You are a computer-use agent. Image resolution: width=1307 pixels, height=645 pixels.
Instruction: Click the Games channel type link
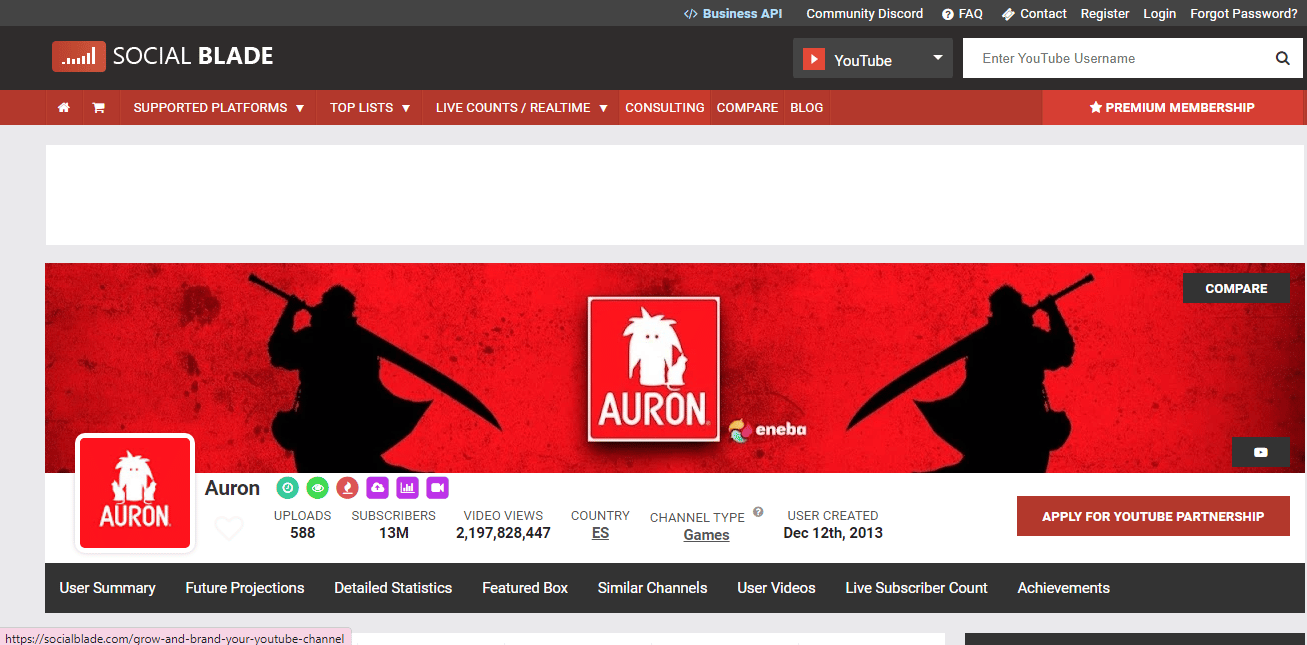tap(706, 535)
